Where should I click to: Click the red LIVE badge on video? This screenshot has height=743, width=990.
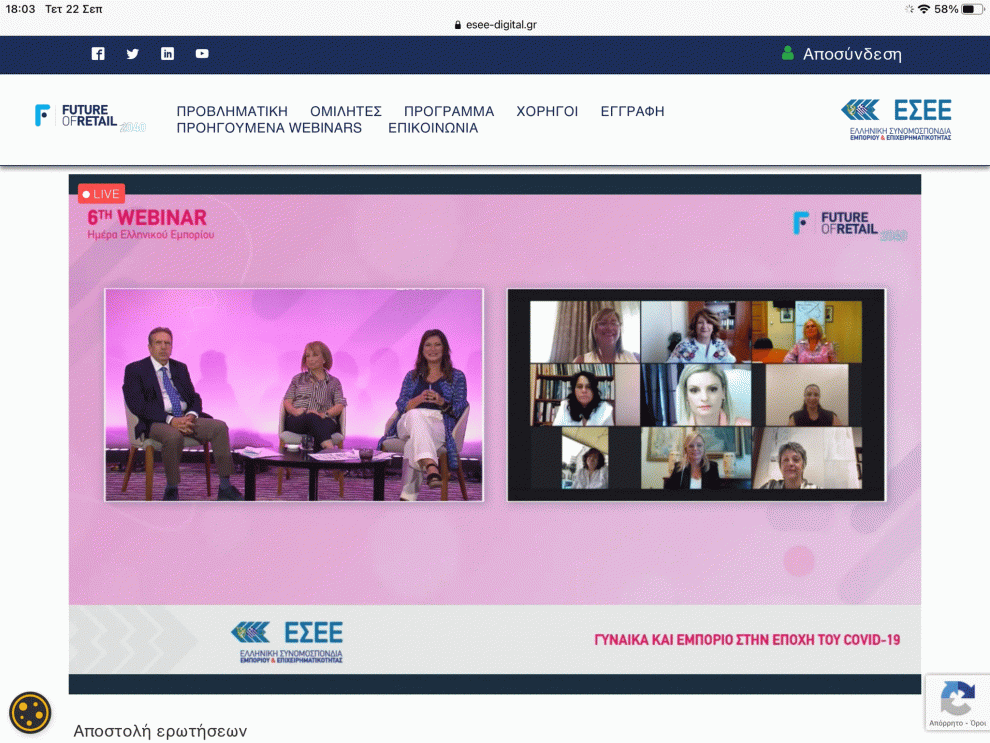tap(101, 194)
